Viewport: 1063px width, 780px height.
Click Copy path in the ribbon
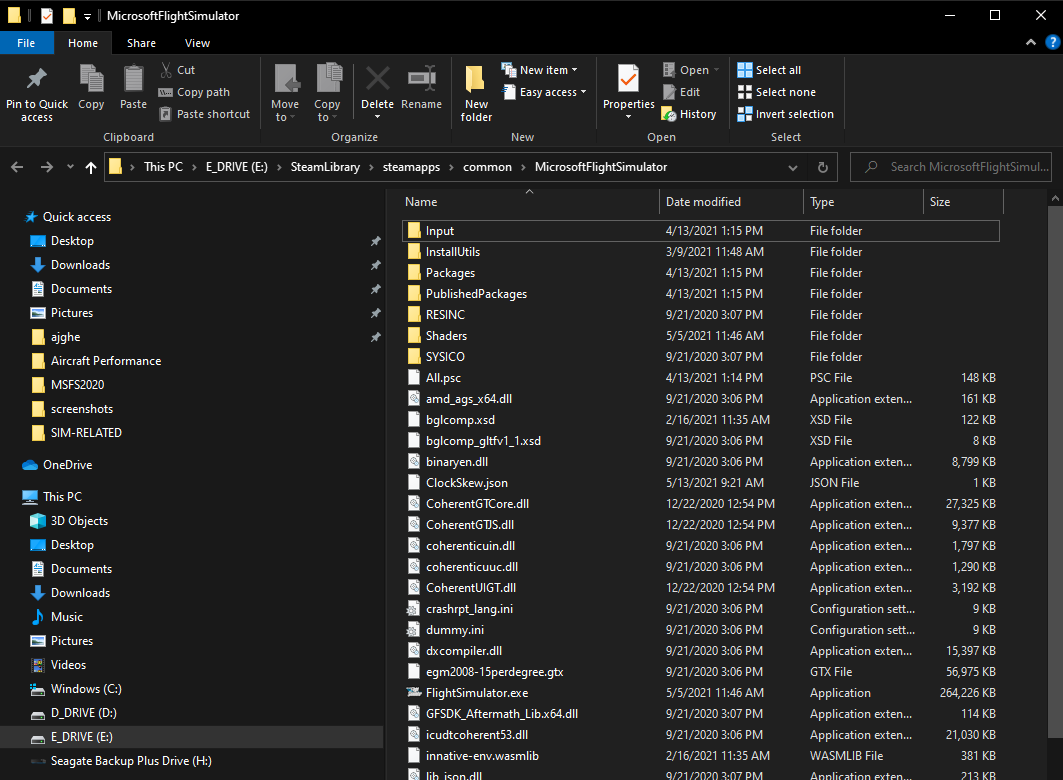(x=195, y=92)
